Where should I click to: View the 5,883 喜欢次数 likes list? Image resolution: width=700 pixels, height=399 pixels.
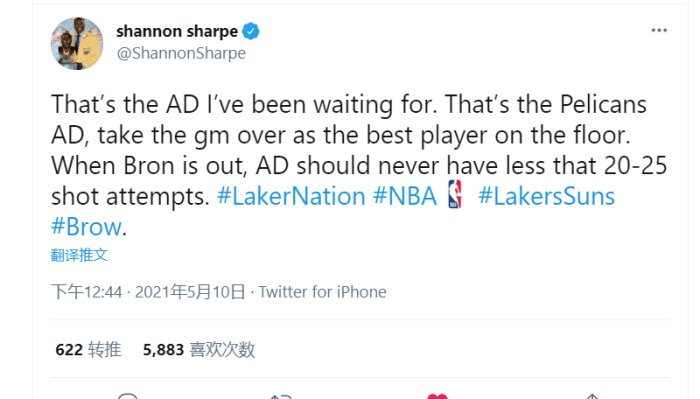(199, 349)
